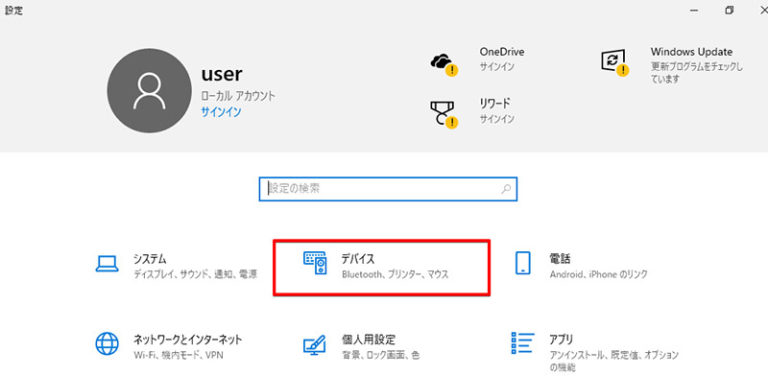Click the '更新プログラムをチェックしています' status text
Screen dimensions: 768x376
pos(696,72)
